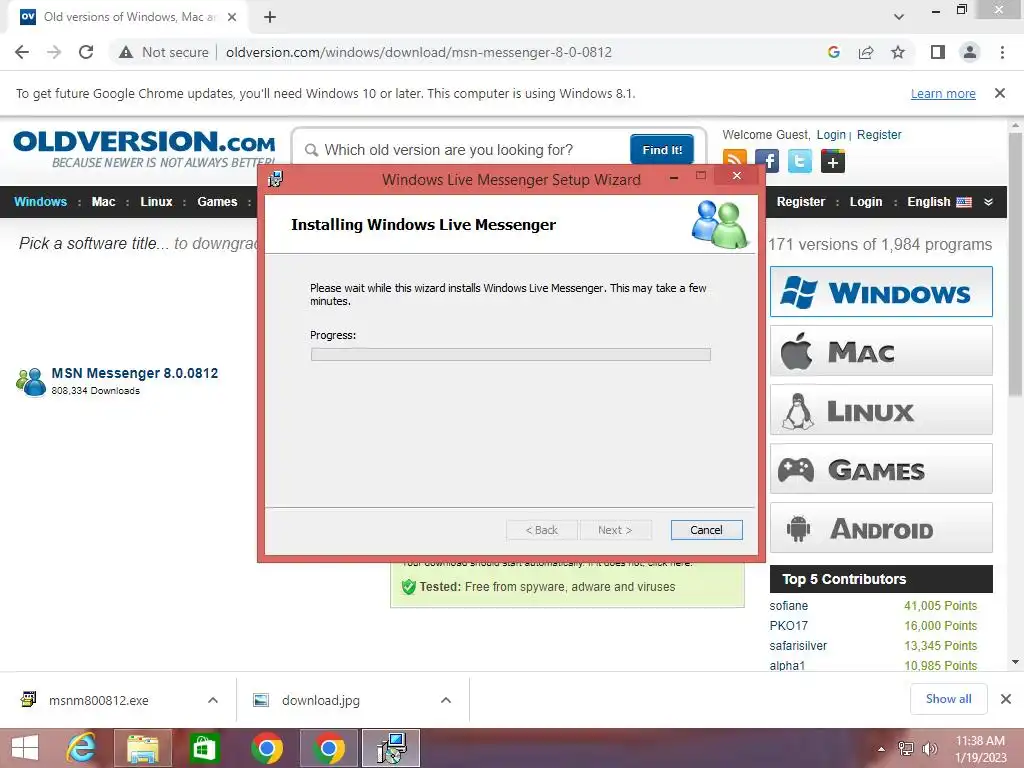Click contributor sofiane
1024x768 pixels.
click(788, 605)
